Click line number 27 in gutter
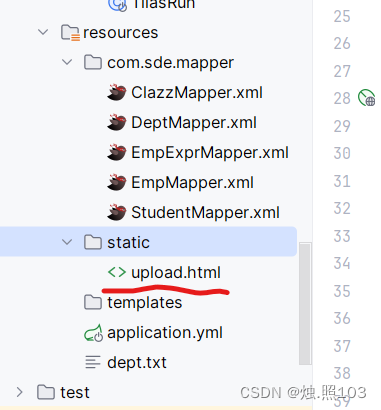The image size is (381, 410). coord(342,71)
